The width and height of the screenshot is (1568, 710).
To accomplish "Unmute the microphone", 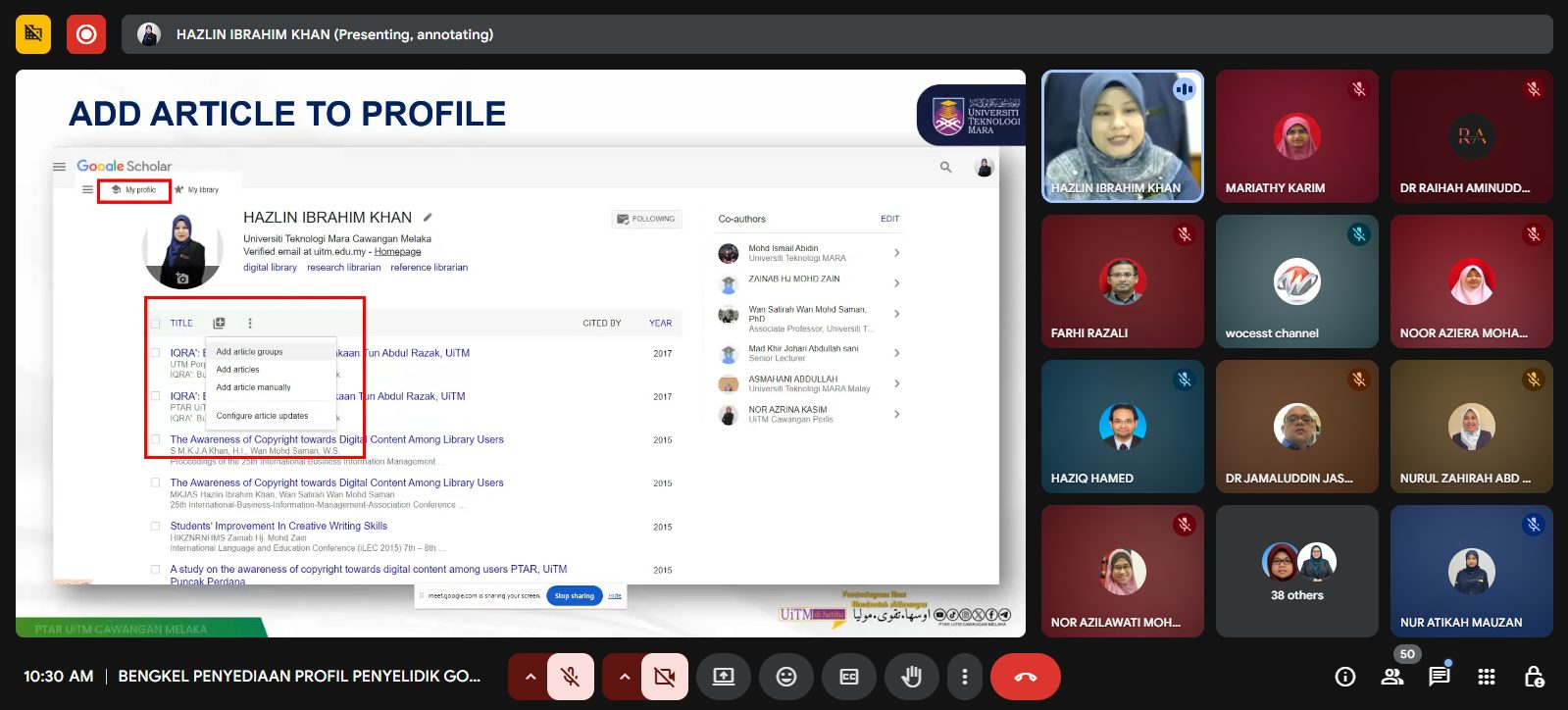I will click(570, 677).
